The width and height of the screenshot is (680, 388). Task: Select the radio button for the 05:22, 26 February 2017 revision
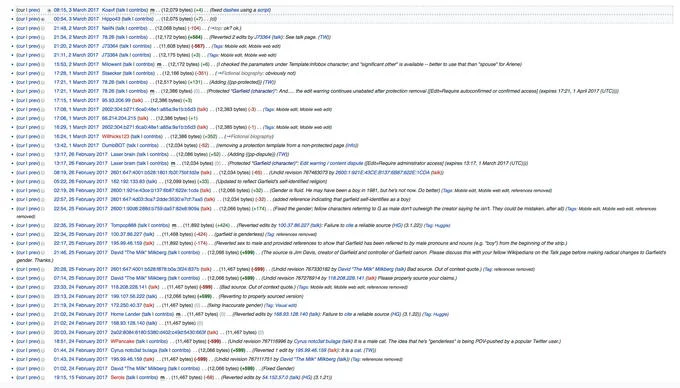tap(43, 182)
